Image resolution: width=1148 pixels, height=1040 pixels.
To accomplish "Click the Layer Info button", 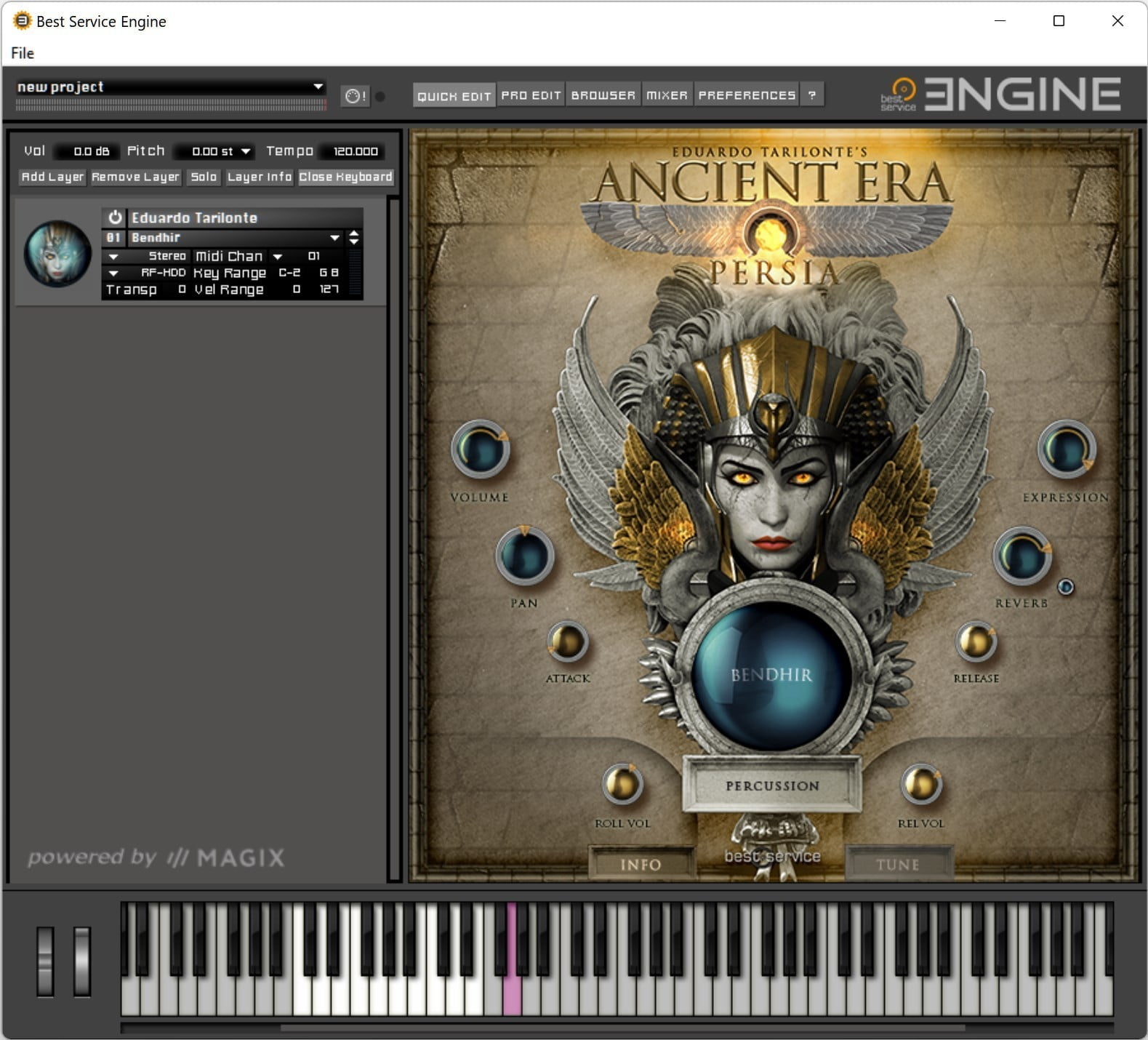I will pos(259,177).
